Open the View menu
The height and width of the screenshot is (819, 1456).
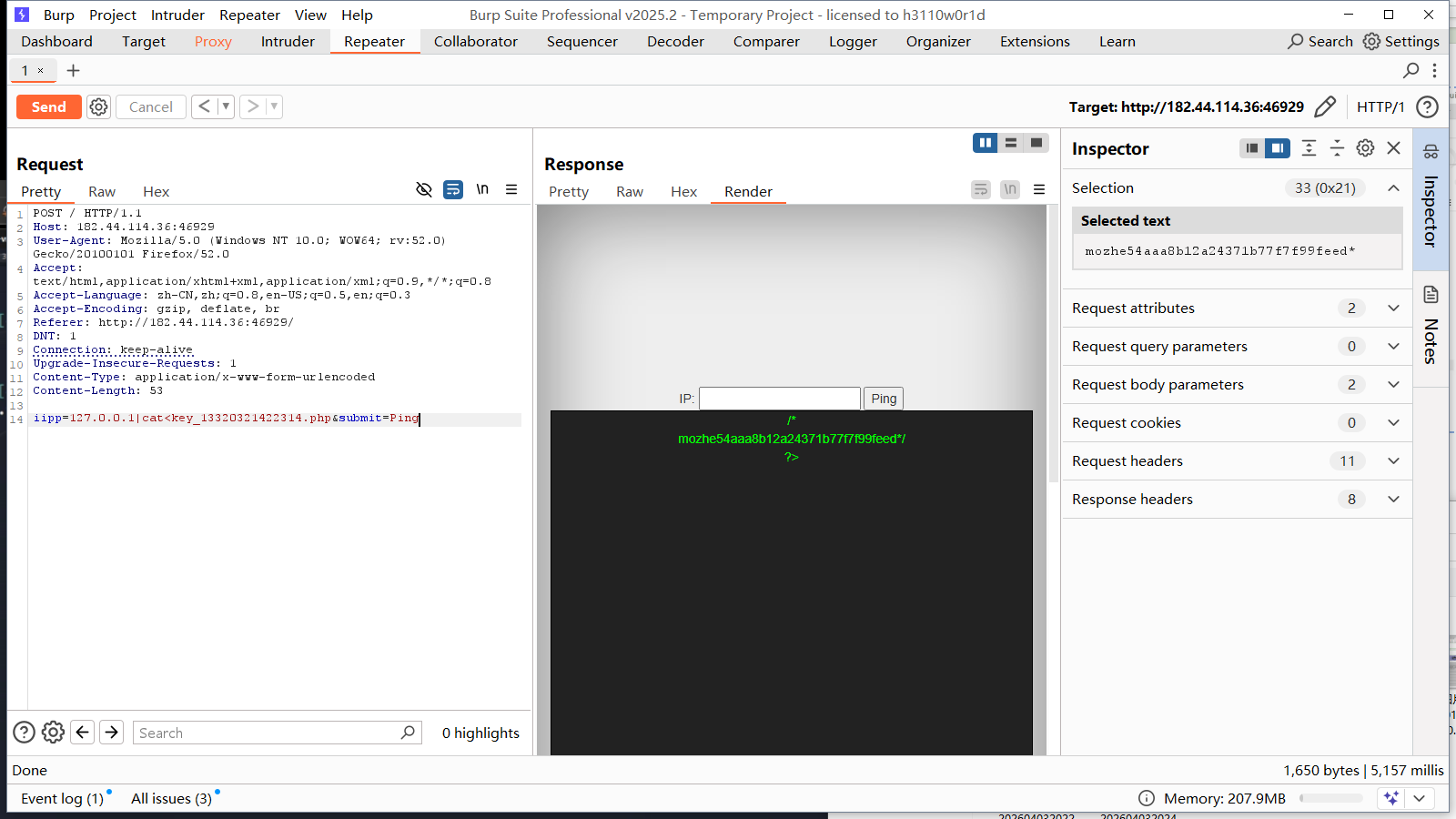pyautogui.click(x=310, y=15)
